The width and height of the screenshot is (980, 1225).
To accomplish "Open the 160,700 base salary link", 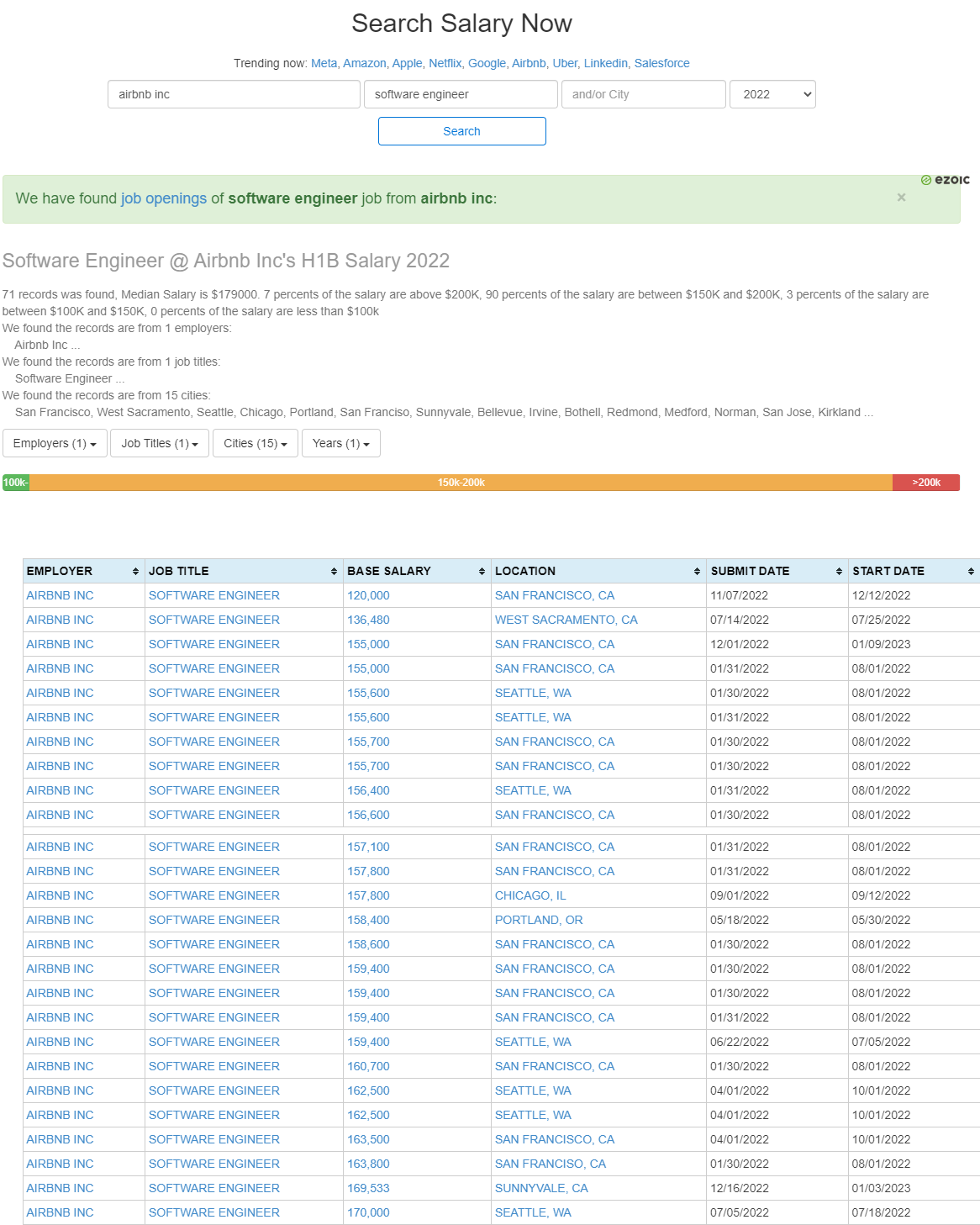I will 368,1066.
